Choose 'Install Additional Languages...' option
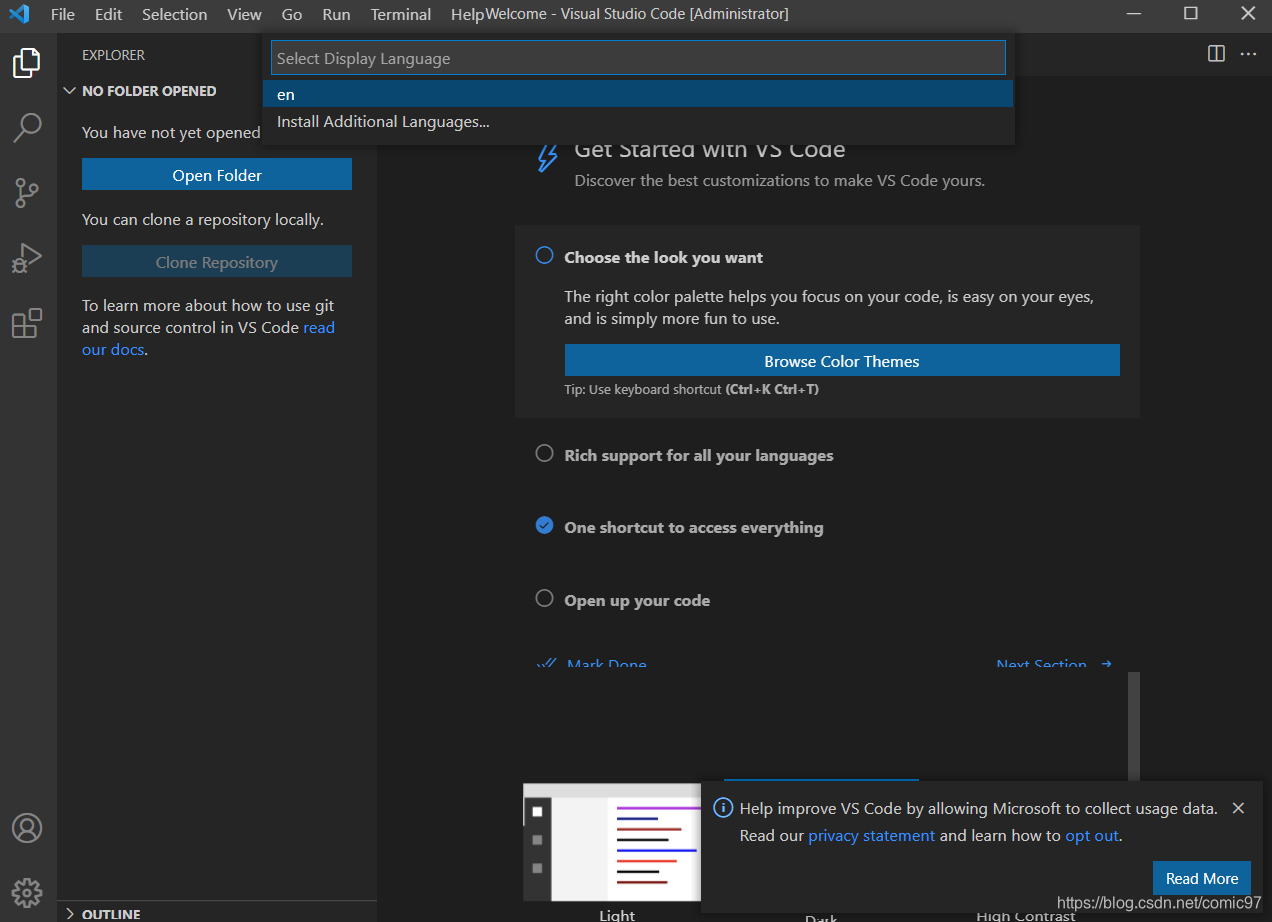The height and width of the screenshot is (922, 1272). pos(638,122)
